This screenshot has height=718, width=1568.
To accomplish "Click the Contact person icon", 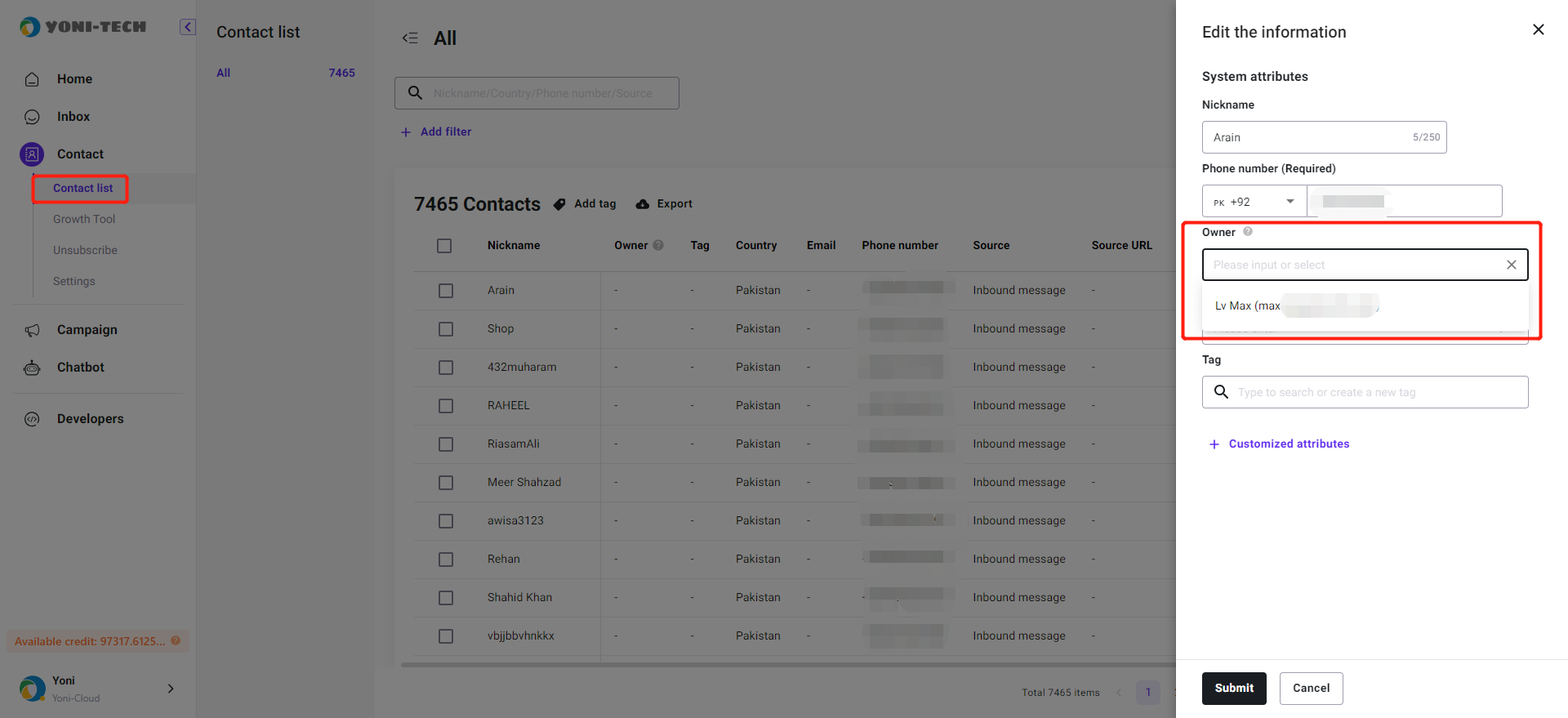I will point(32,154).
